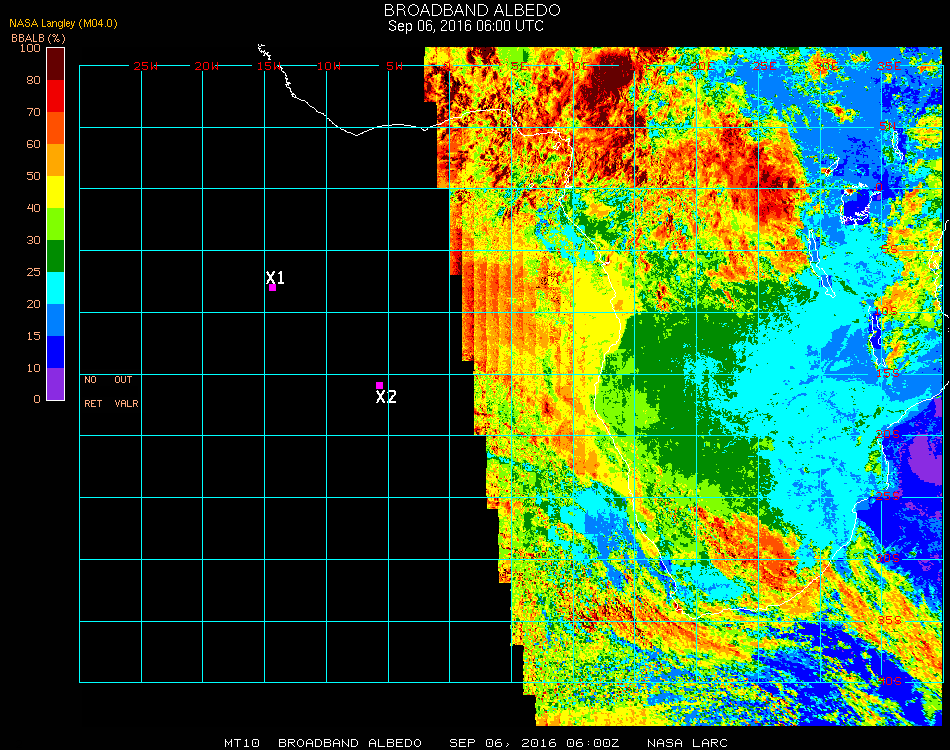Click NASA LARC text in footer
950x750 pixels.
pos(688,743)
